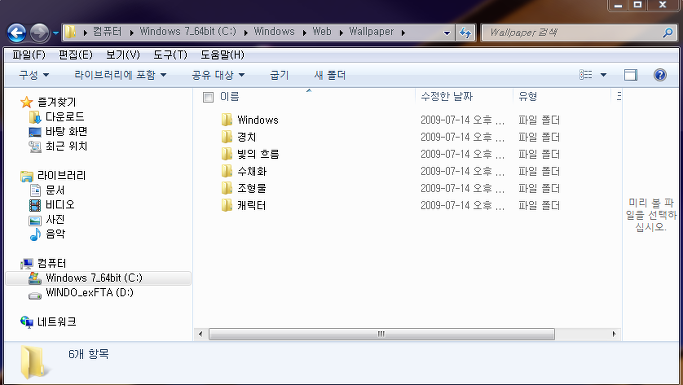This screenshot has width=683, height=385.
Task: Sort by the 이름 column header
Action: point(230,97)
